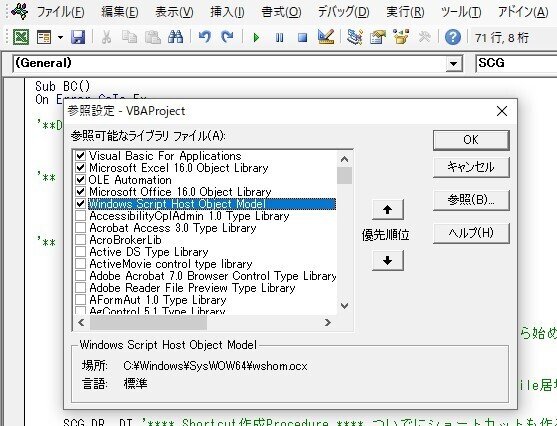Open the アドイン(A) menu
Viewport: 557px width, 426px height.
tap(523, 12)
